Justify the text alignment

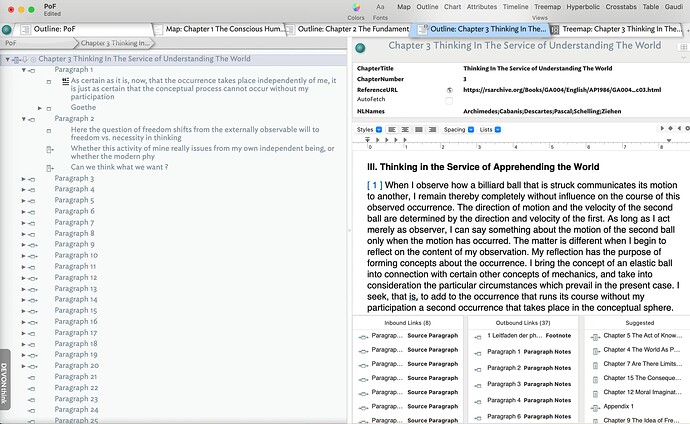(419, 129)
